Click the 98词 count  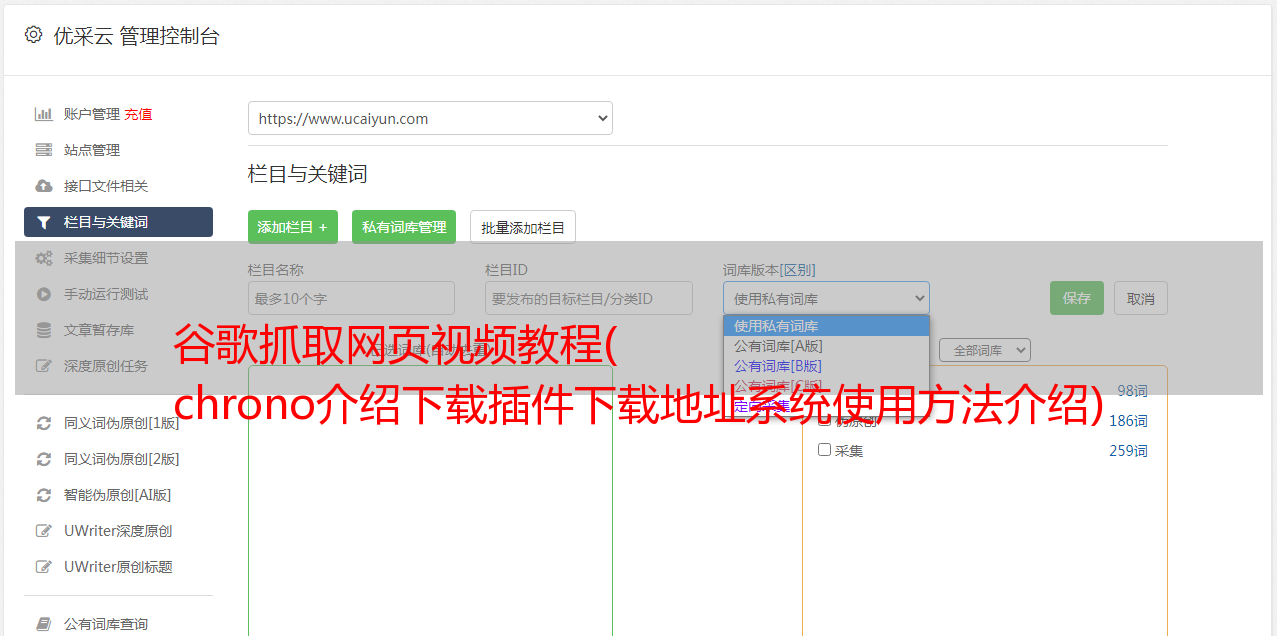tap(1132, 391)
